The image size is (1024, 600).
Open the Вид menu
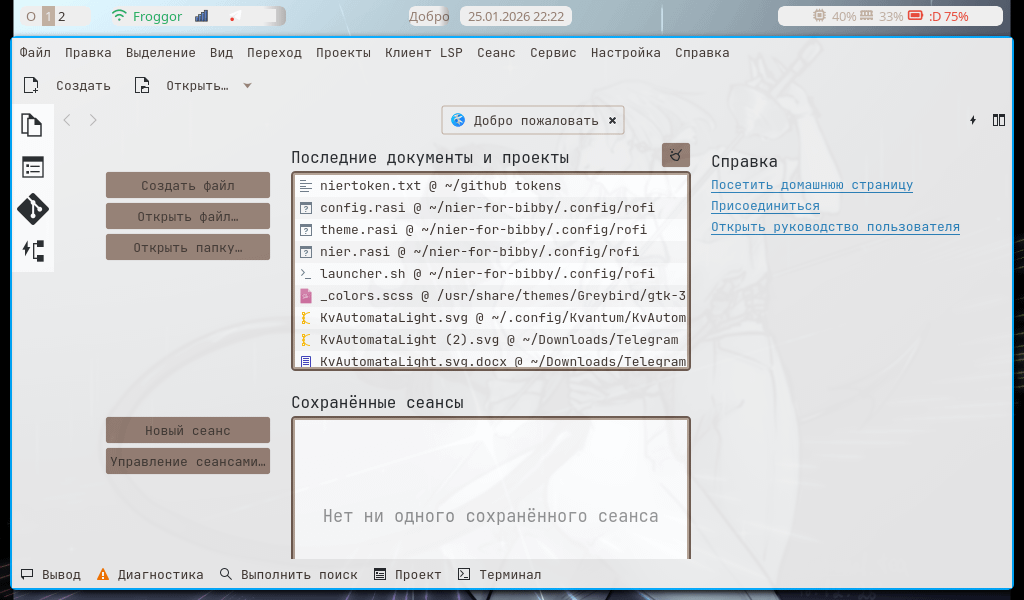pos(221,53)
